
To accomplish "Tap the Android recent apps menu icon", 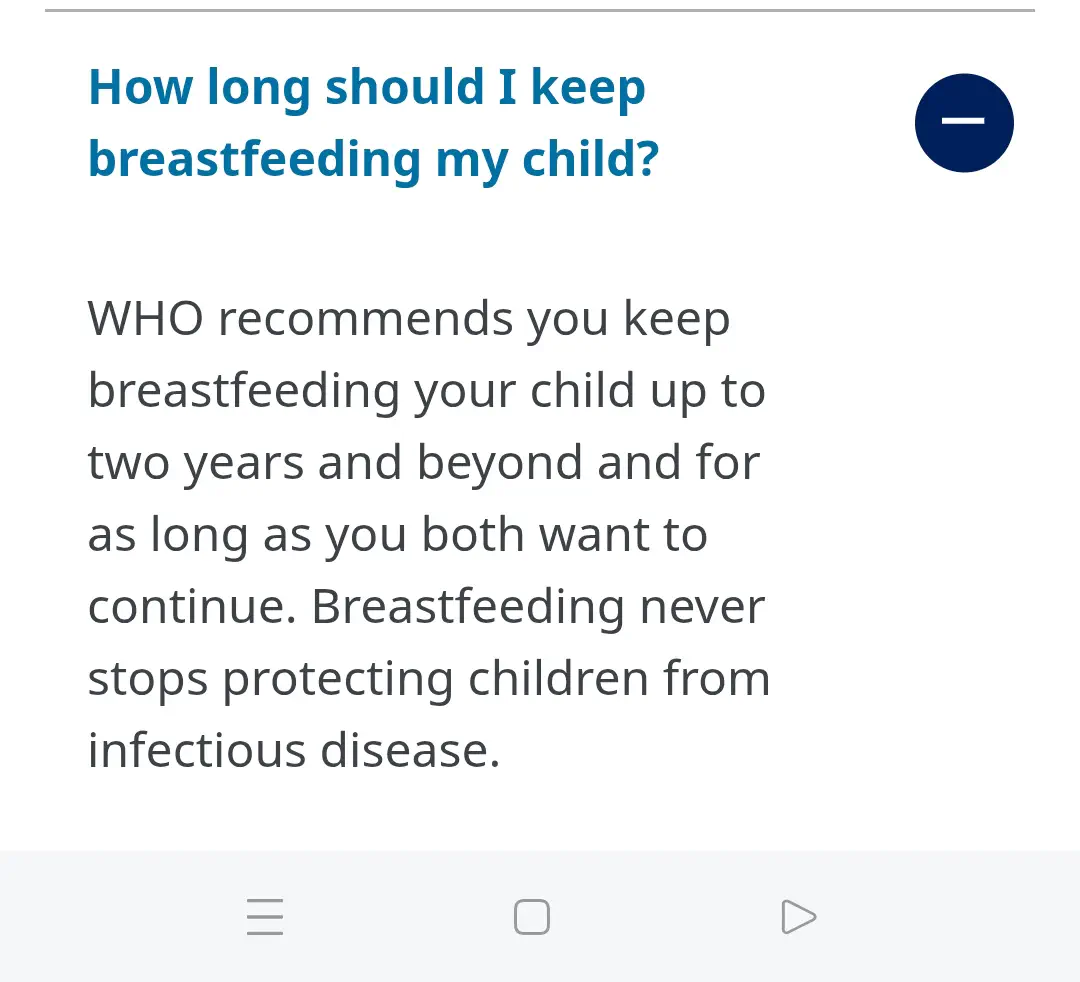I will tap(265, 917).
